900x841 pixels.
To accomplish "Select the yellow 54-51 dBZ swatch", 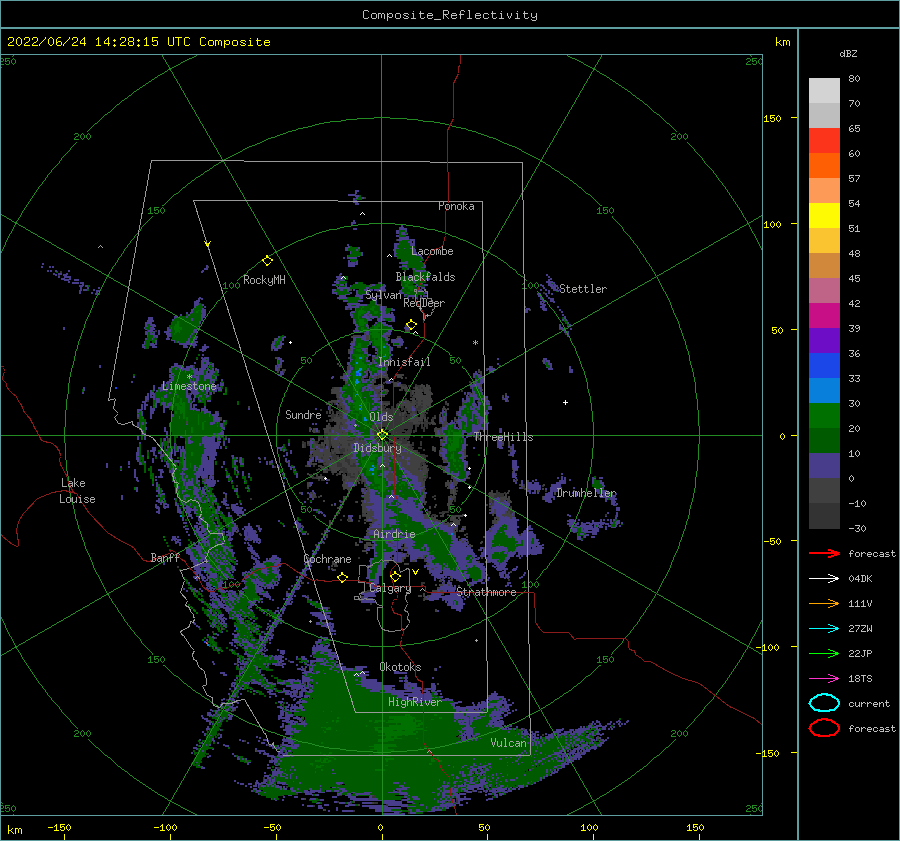I will (x=824, y=216).
